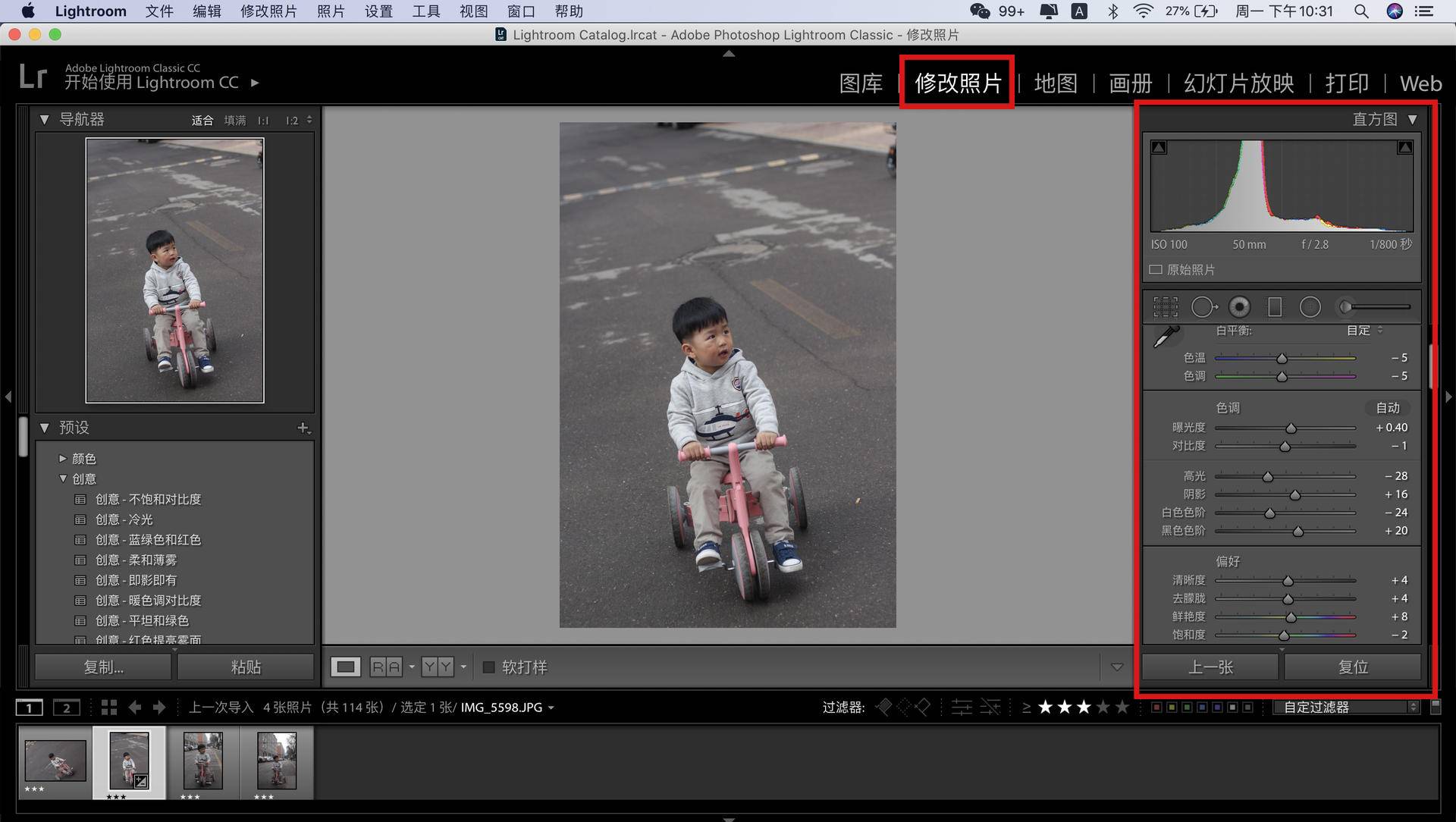This screenshot has width=1456, height=822.
Task: Toggle the shadow clipping indicator in histogram
Action: 1159,148
